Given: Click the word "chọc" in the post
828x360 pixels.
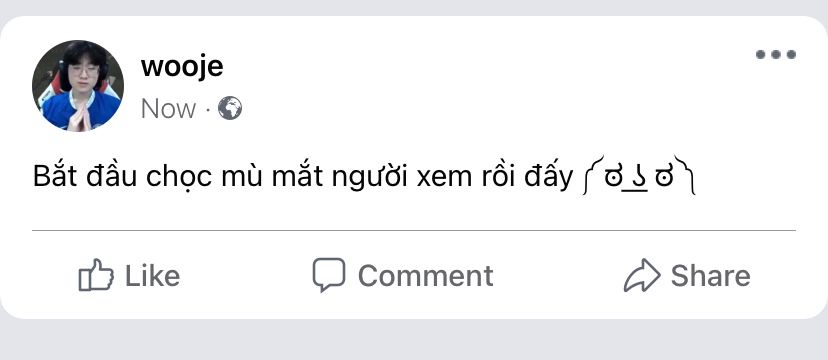Looking at the screenshot, I should pos(179,178).
